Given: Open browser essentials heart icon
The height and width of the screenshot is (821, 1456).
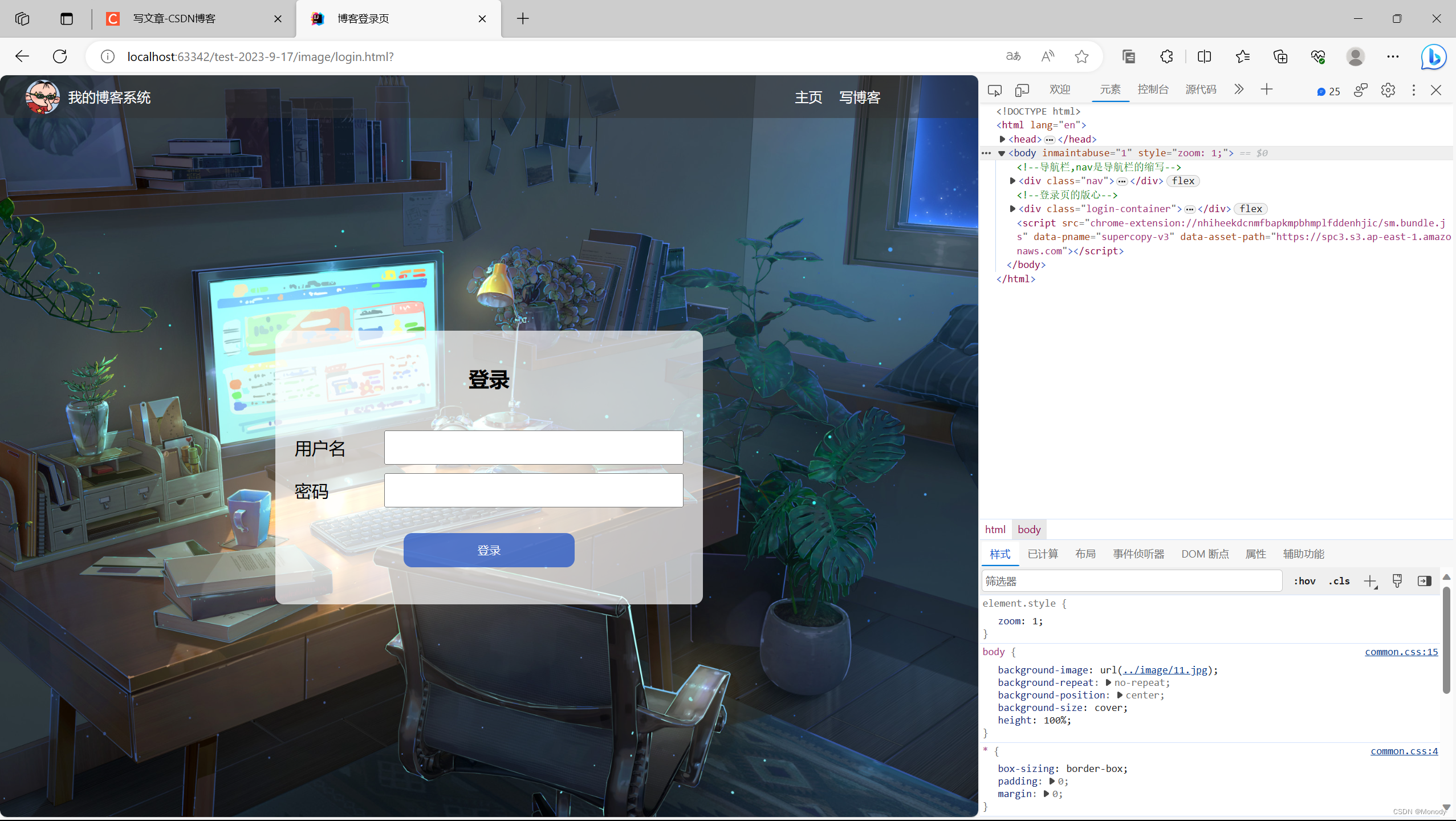Looking at the screenshot, I should click(x=1318, y=56).
